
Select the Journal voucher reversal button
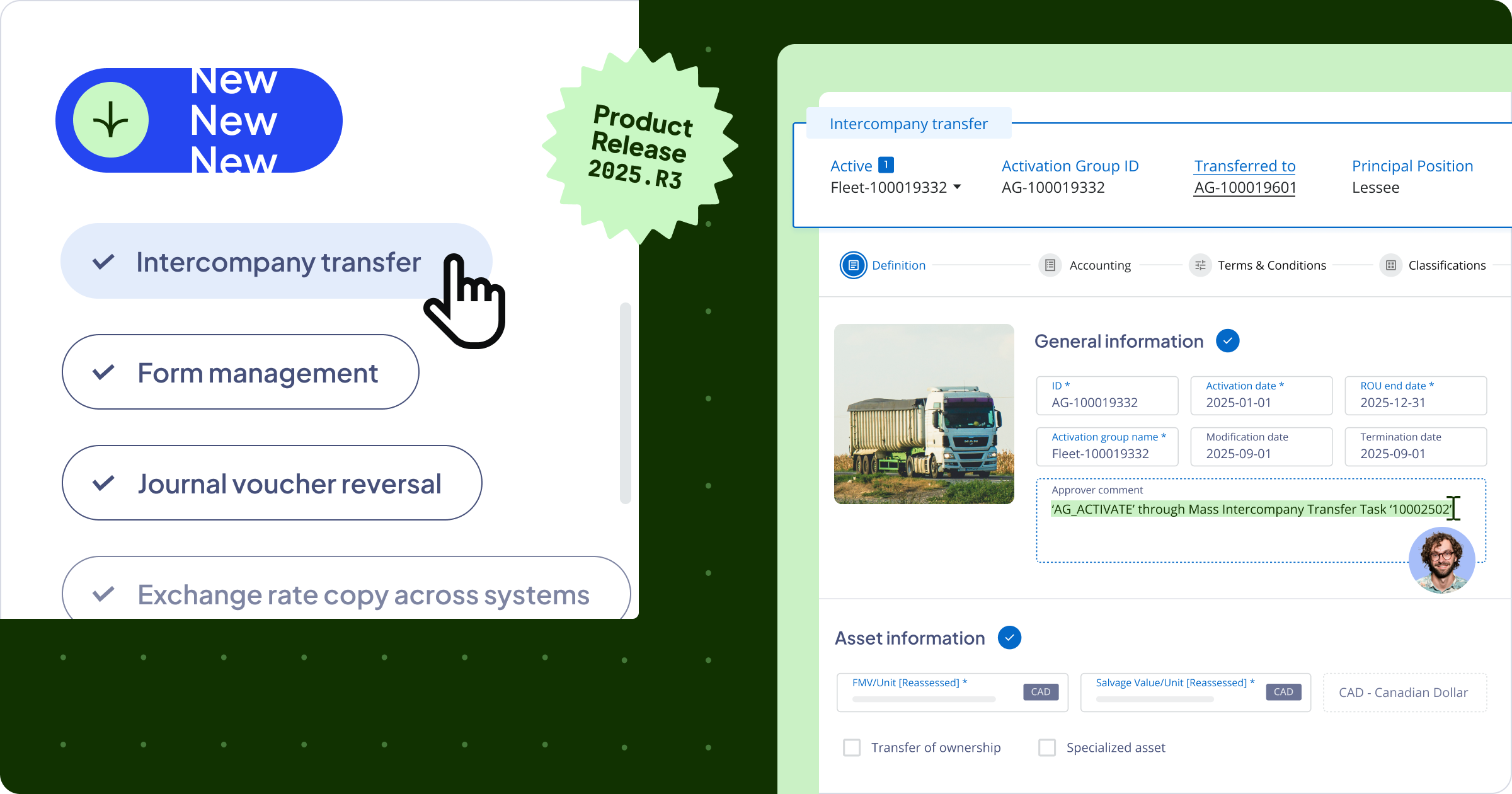tap(272, 483)
